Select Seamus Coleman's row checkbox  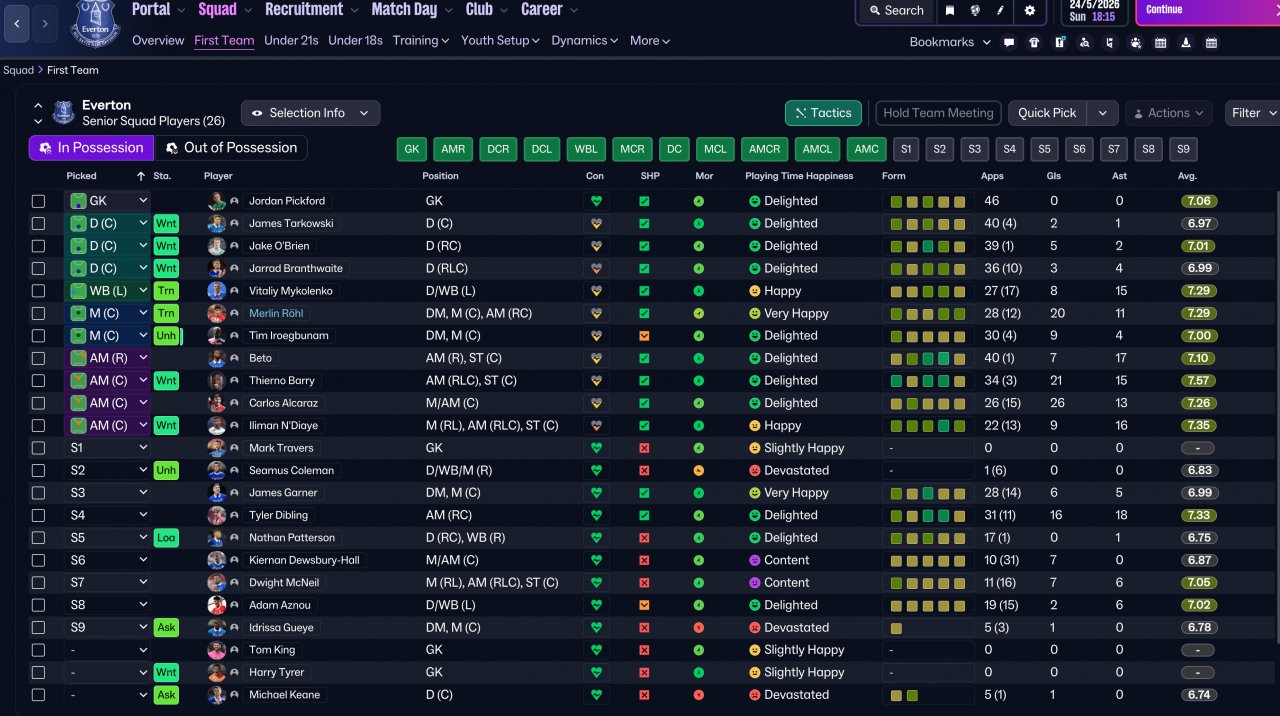point(38,471)
